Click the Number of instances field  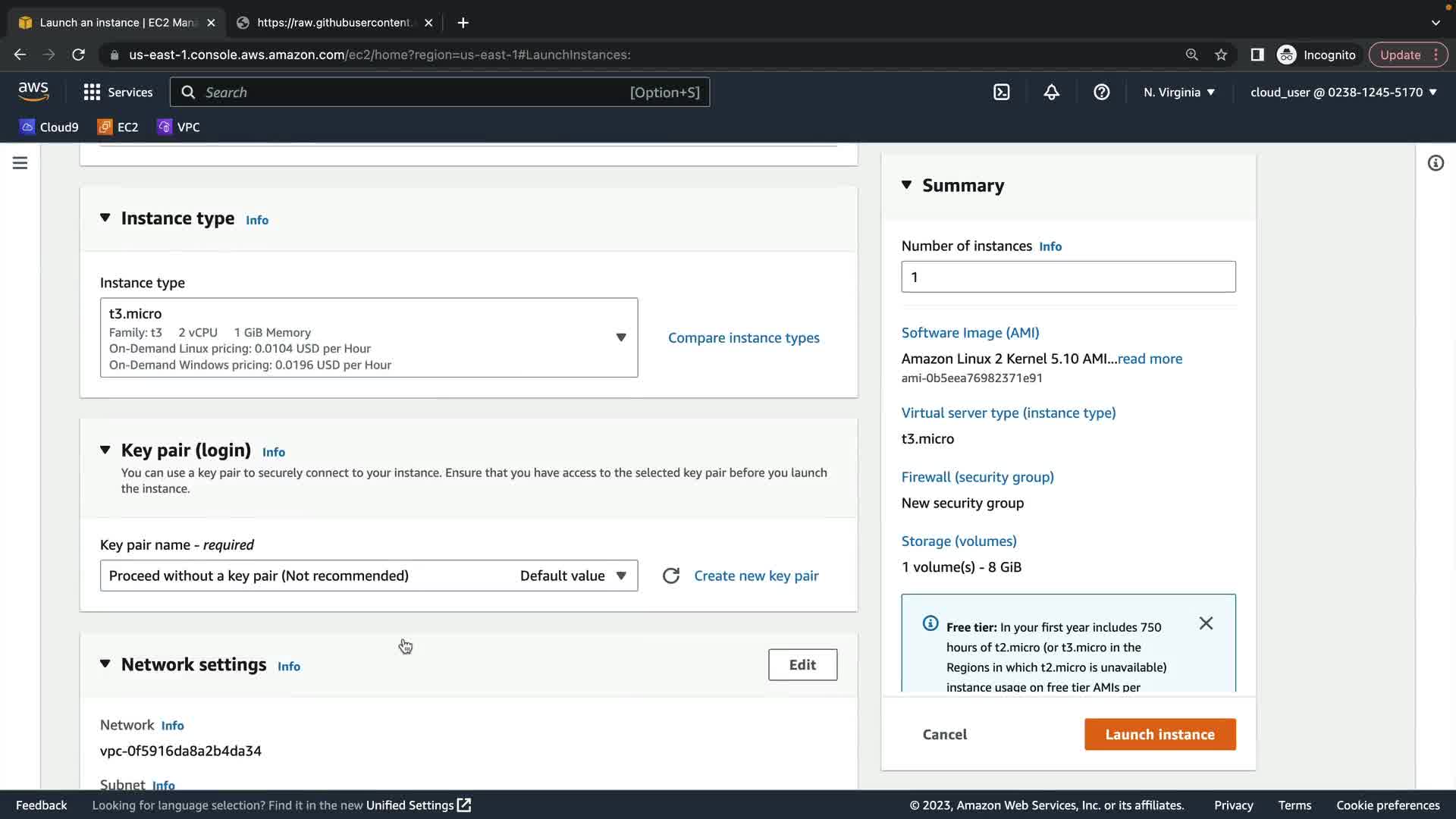(x=1068, y=278)
